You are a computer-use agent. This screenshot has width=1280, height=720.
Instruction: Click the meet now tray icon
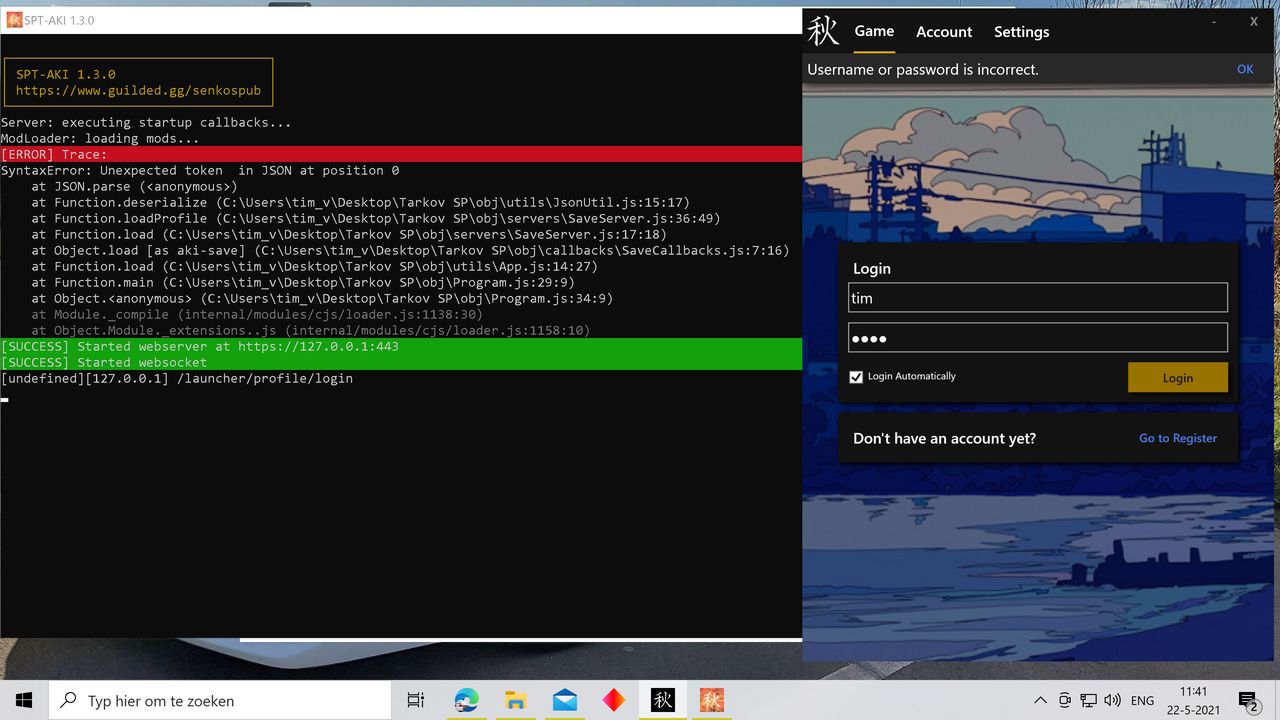(x=1065, y=701)
